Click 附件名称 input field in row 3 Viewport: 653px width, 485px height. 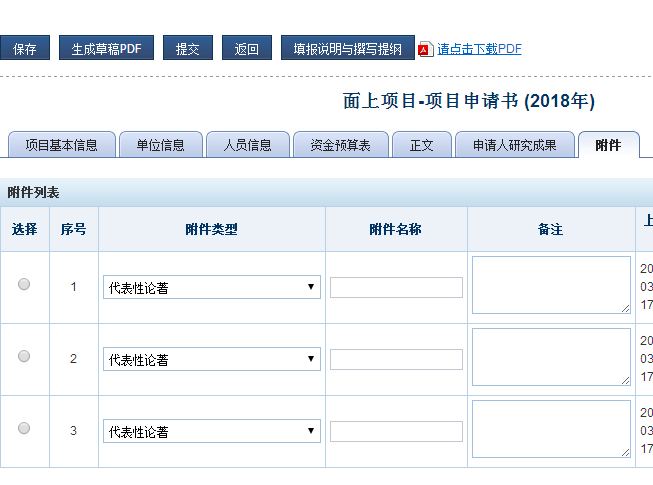click(396, 431)
